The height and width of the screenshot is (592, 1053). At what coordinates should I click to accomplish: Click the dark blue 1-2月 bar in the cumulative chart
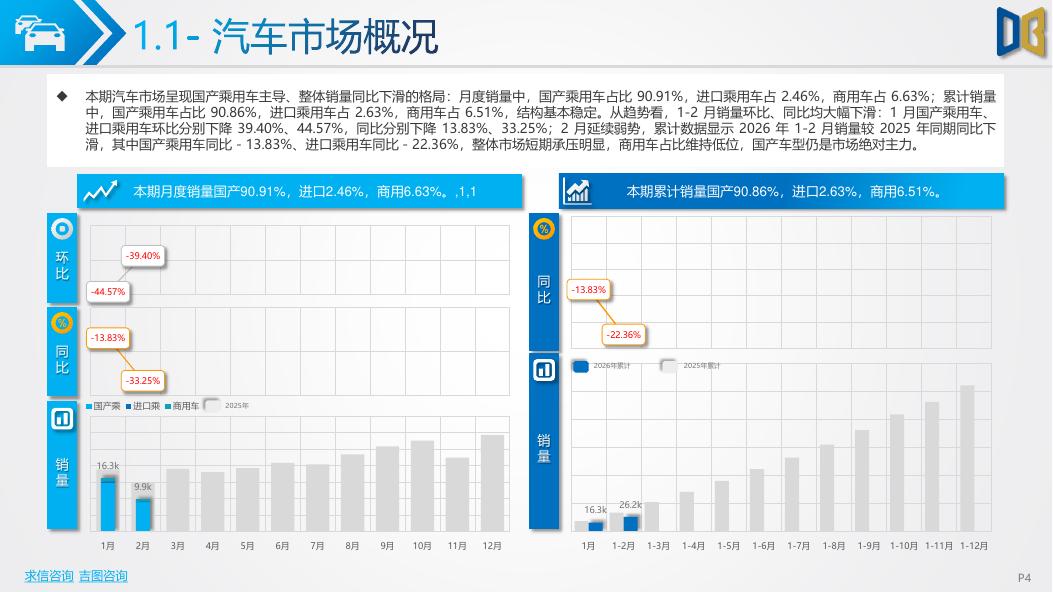tap(631, 524)
